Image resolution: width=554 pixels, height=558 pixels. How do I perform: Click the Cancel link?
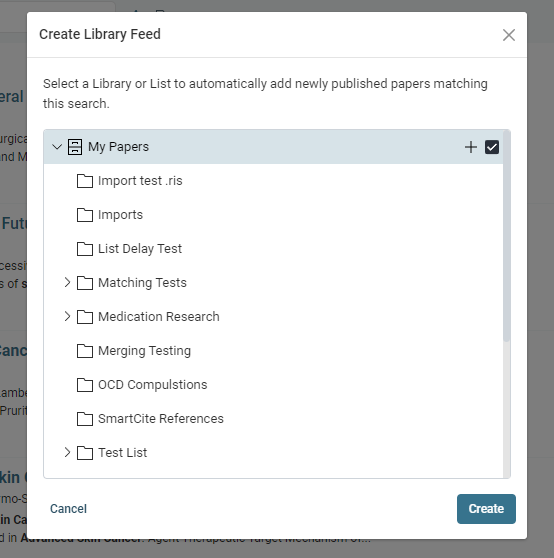pos(68,509)
